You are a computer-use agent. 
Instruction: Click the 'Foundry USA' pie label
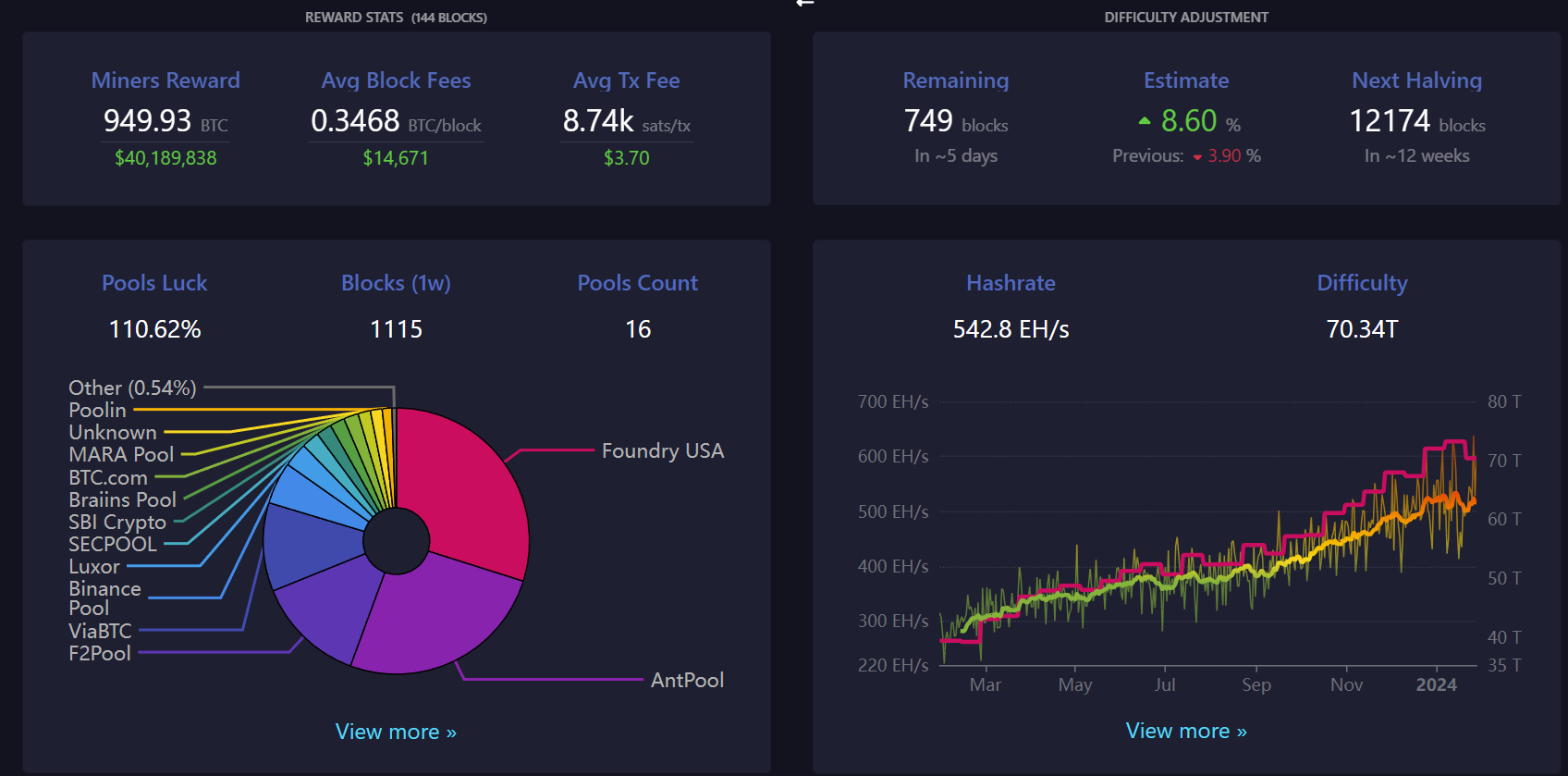(x=663, y=450)
